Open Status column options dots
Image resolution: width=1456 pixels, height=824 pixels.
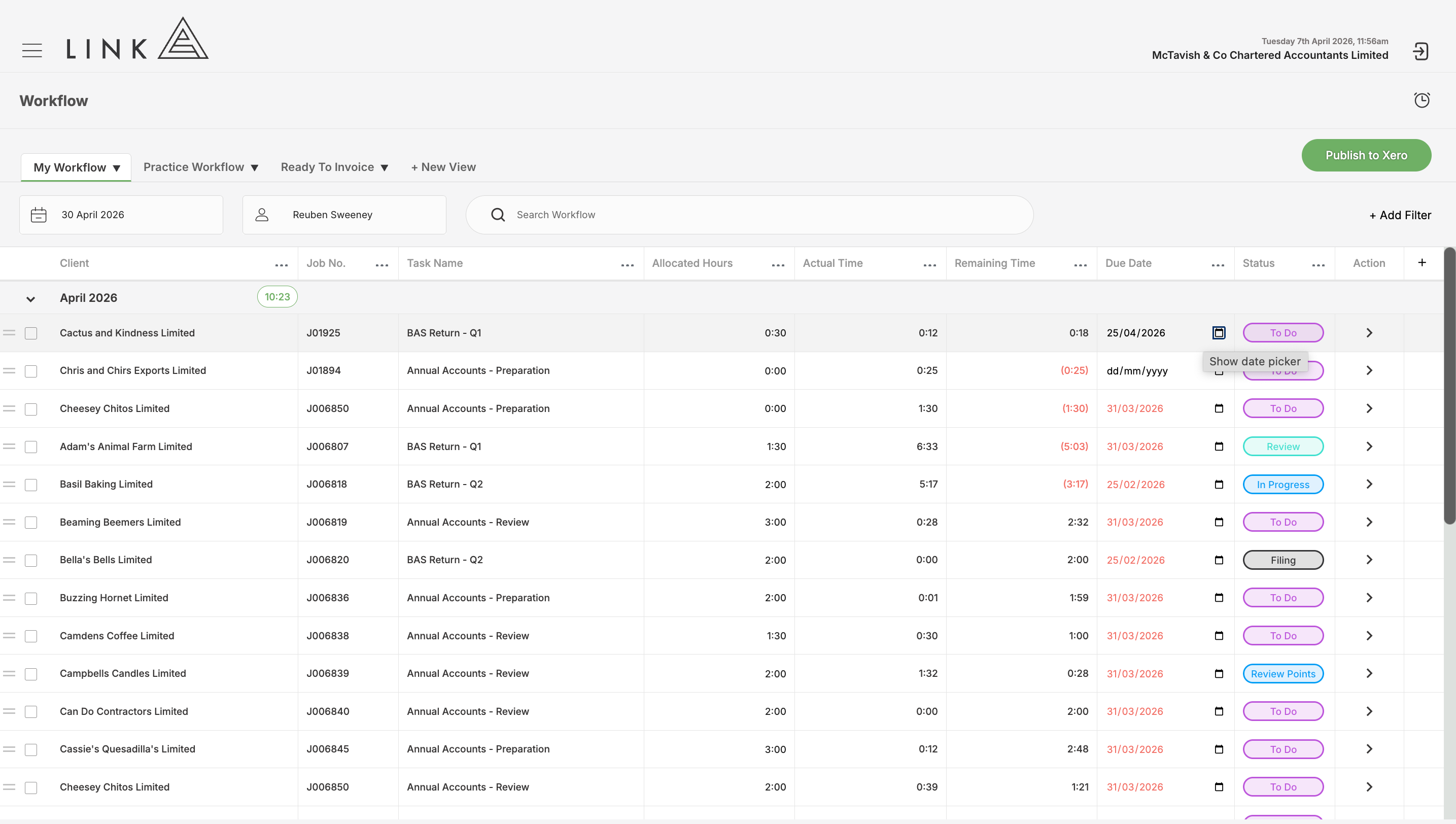coord(1319,265)
